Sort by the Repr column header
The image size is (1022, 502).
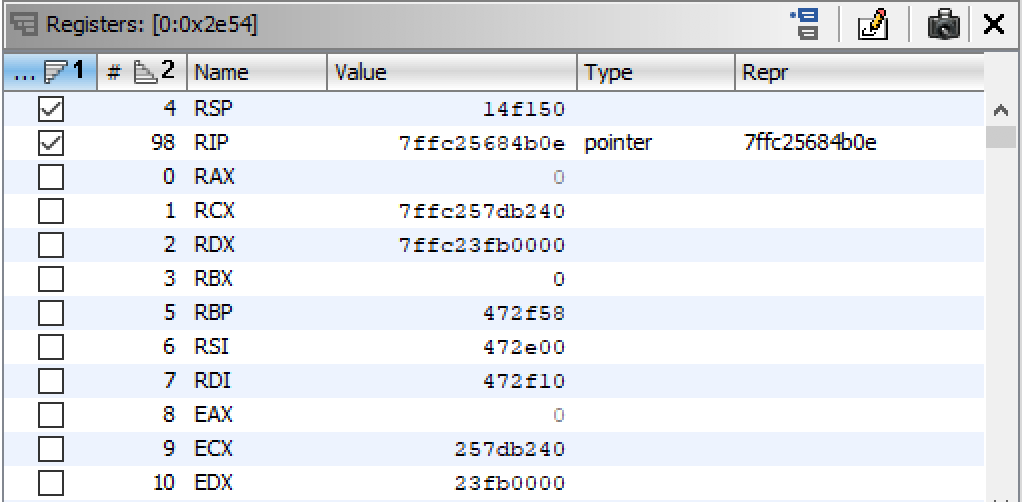[859, 72]
